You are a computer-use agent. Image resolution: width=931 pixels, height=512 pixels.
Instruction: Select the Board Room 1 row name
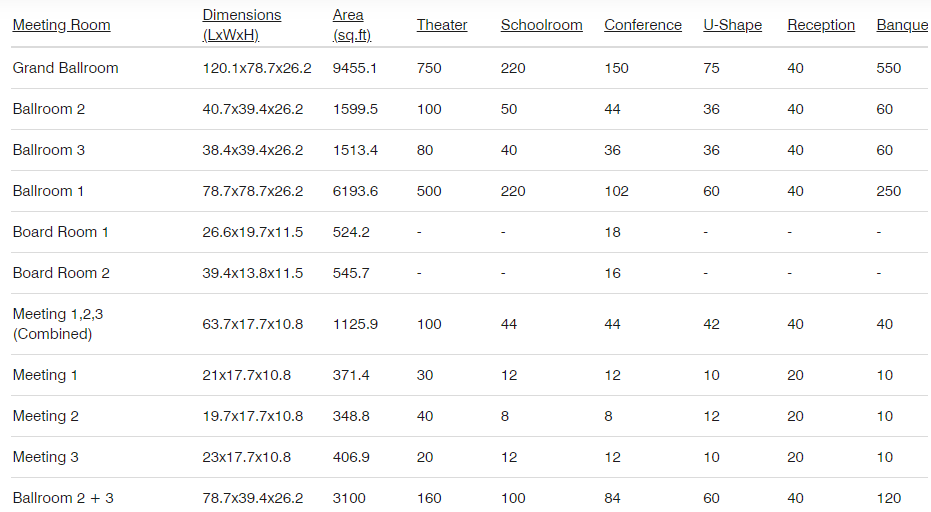(x=61, y=232)
